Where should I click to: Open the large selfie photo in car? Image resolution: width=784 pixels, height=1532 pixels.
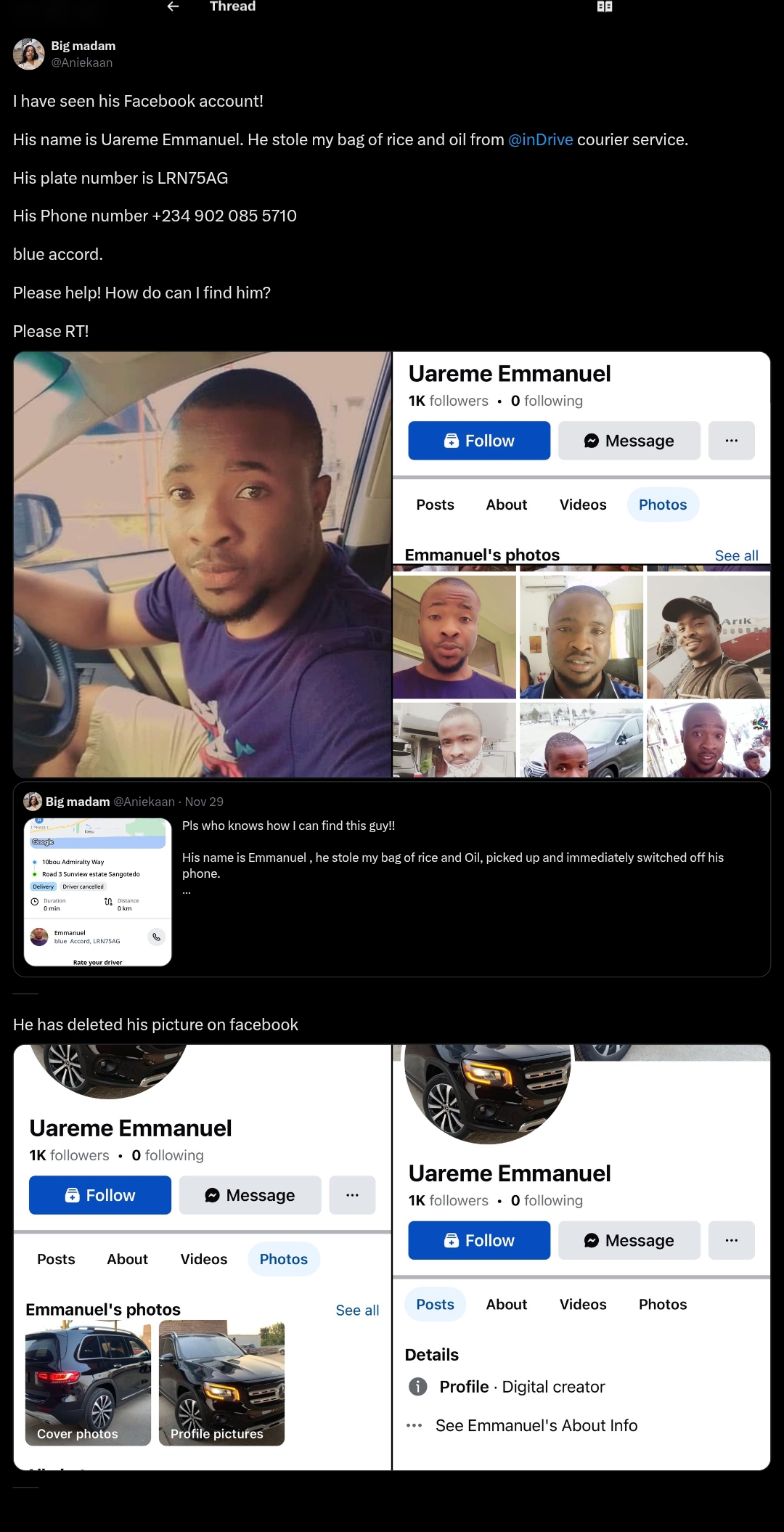click(x=203, y=565)
